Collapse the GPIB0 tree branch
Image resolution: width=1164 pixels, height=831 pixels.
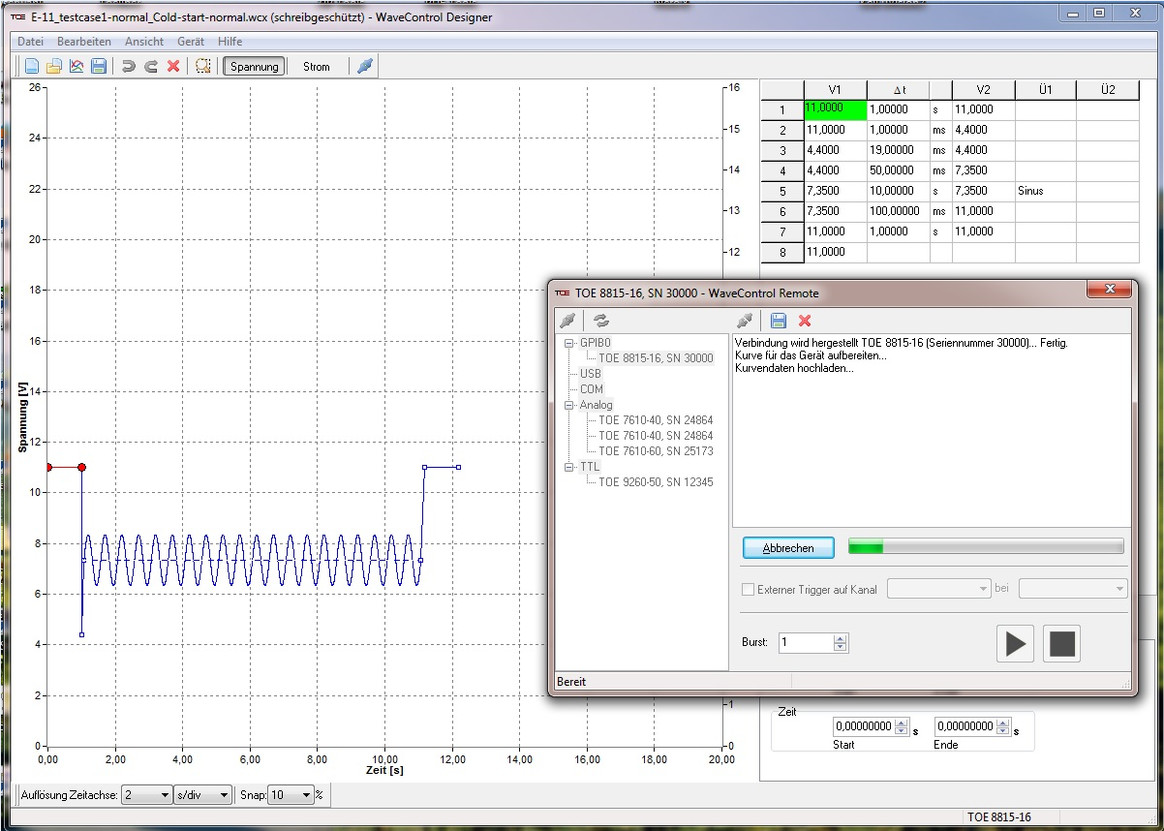pyautogui.click(x=567, y=342)
